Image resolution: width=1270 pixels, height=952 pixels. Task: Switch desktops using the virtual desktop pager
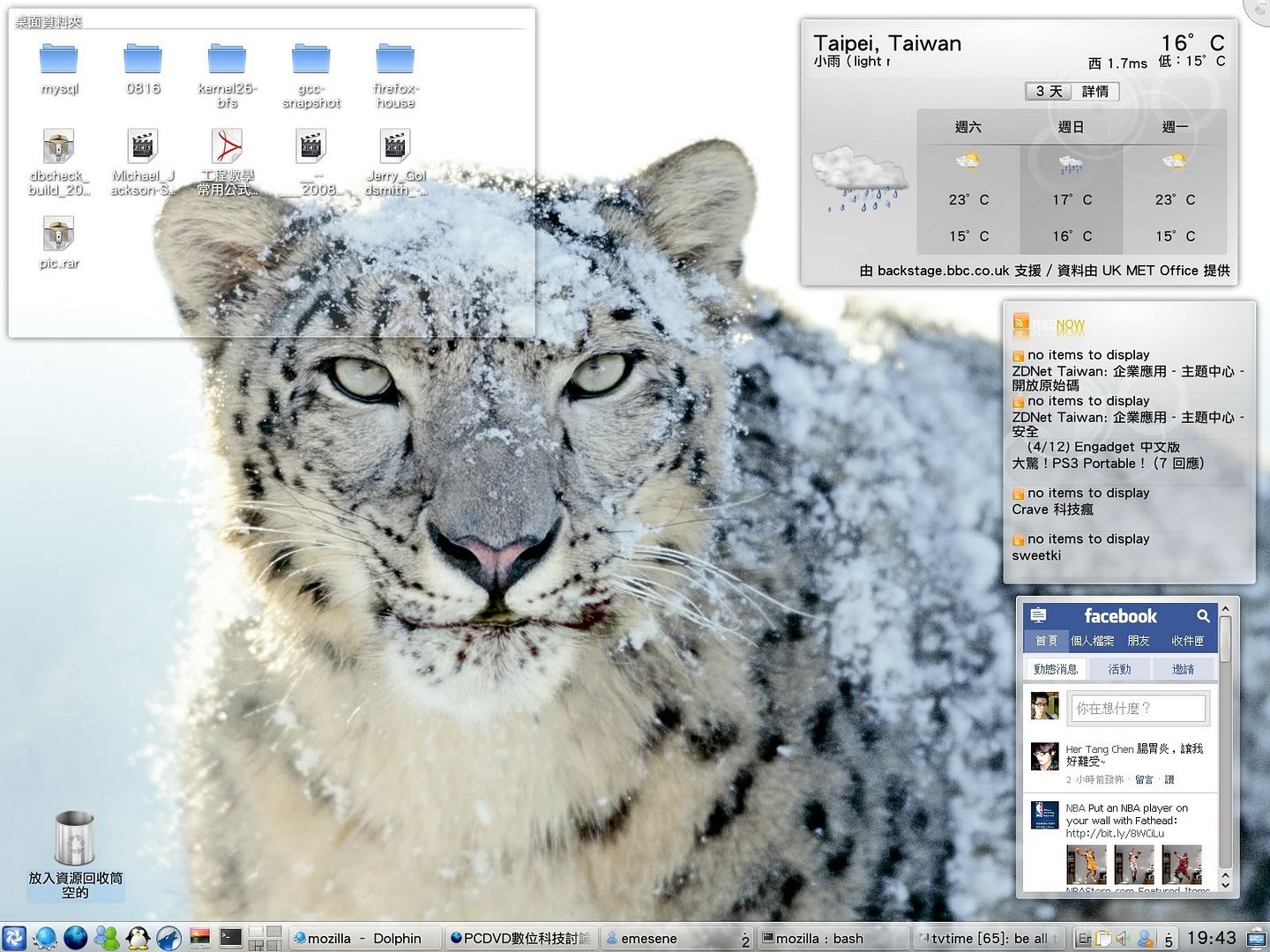[x=265, y=938]
